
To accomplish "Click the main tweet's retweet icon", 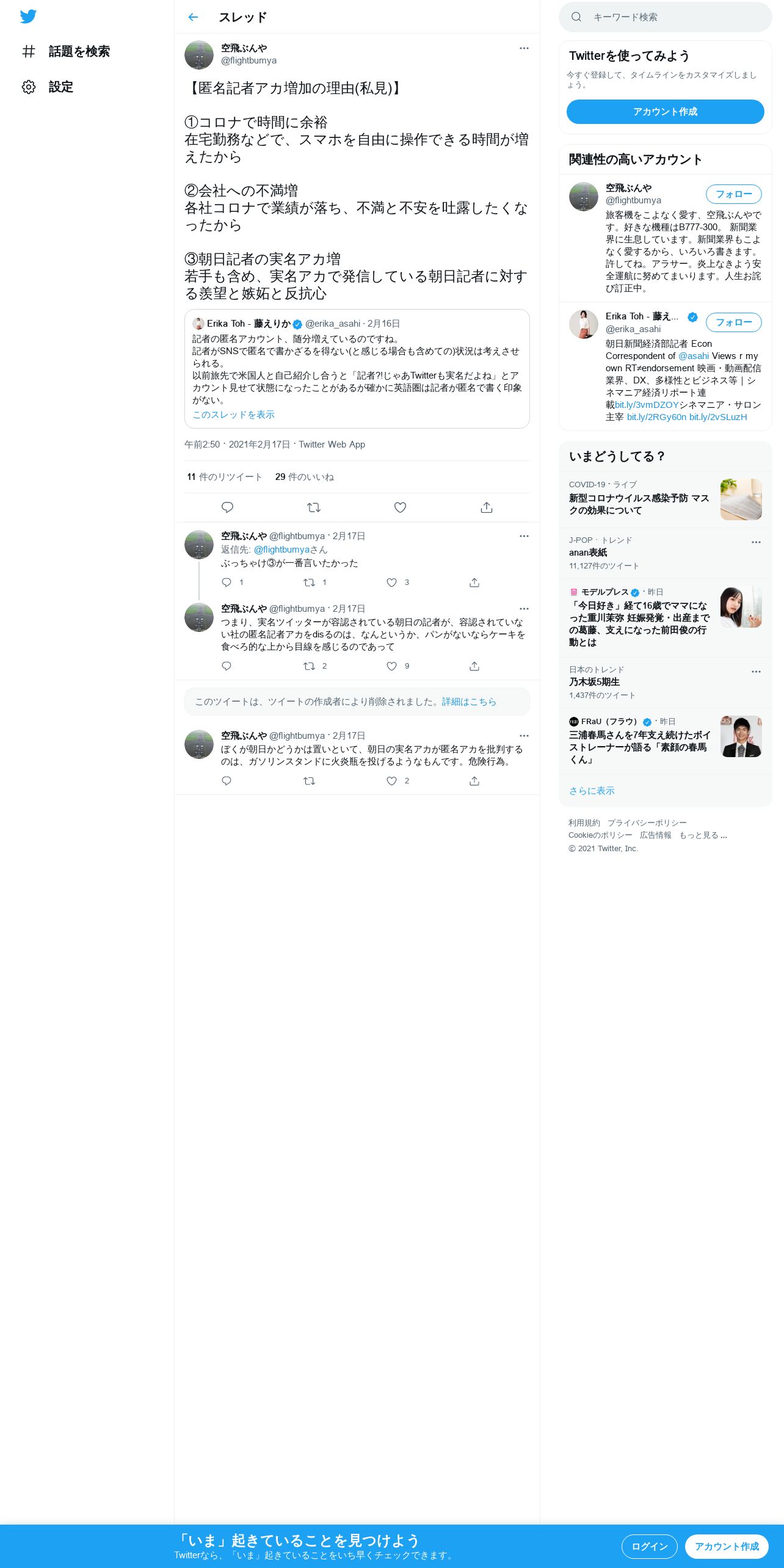I will tap(314, 507).
